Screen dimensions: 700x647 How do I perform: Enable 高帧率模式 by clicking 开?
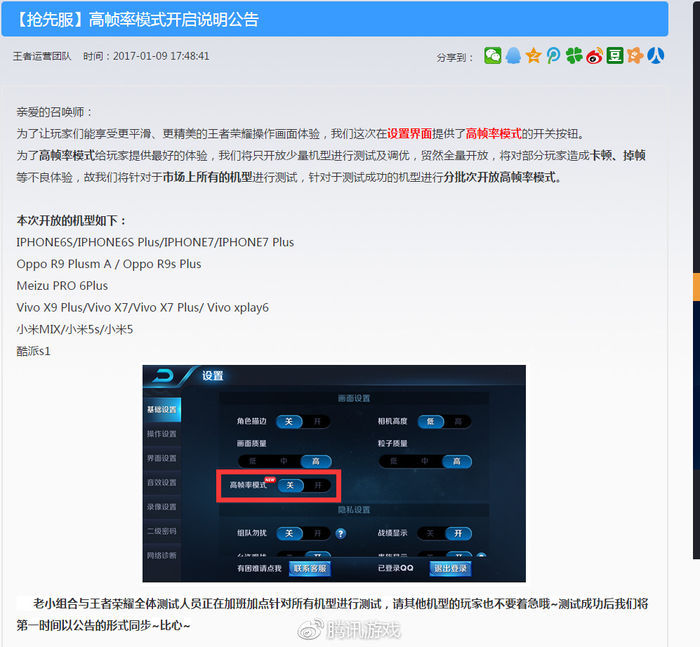tap(318, 485)
